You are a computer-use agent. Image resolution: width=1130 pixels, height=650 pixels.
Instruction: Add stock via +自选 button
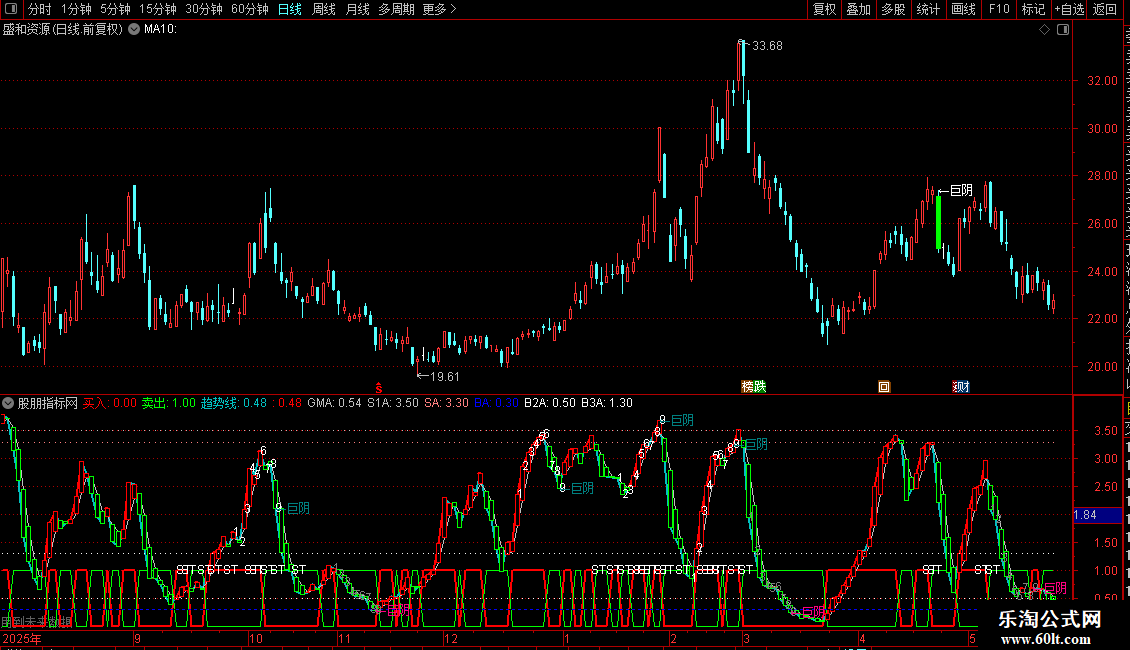1069,9
